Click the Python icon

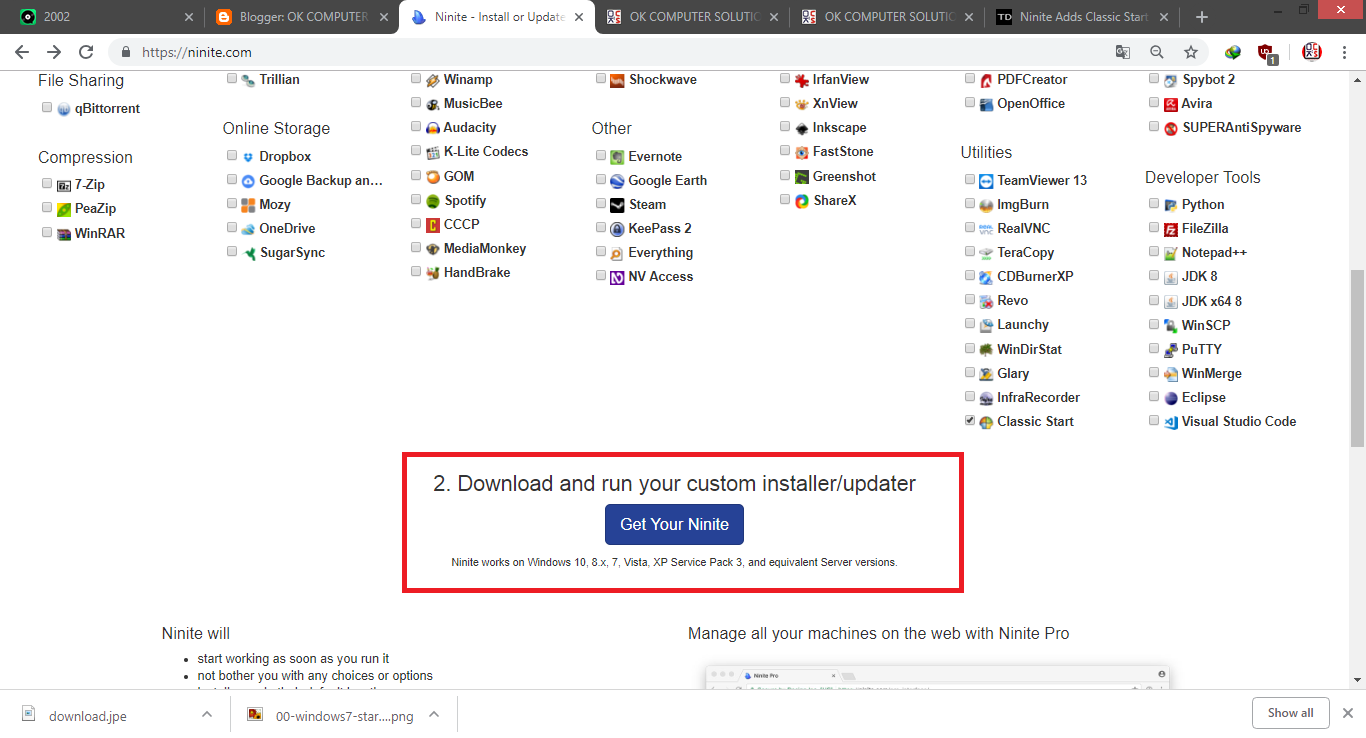[1171, 205]
